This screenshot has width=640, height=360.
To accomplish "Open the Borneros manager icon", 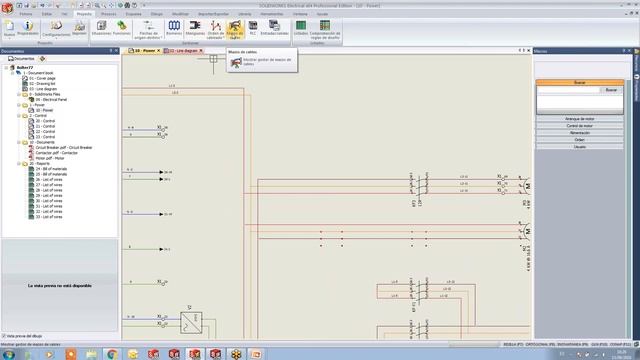I will click(174, 28).
